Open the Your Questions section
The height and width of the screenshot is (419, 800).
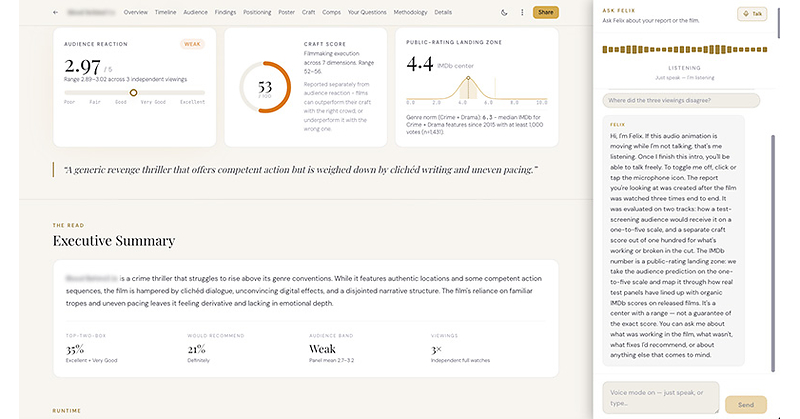[367, 12]
